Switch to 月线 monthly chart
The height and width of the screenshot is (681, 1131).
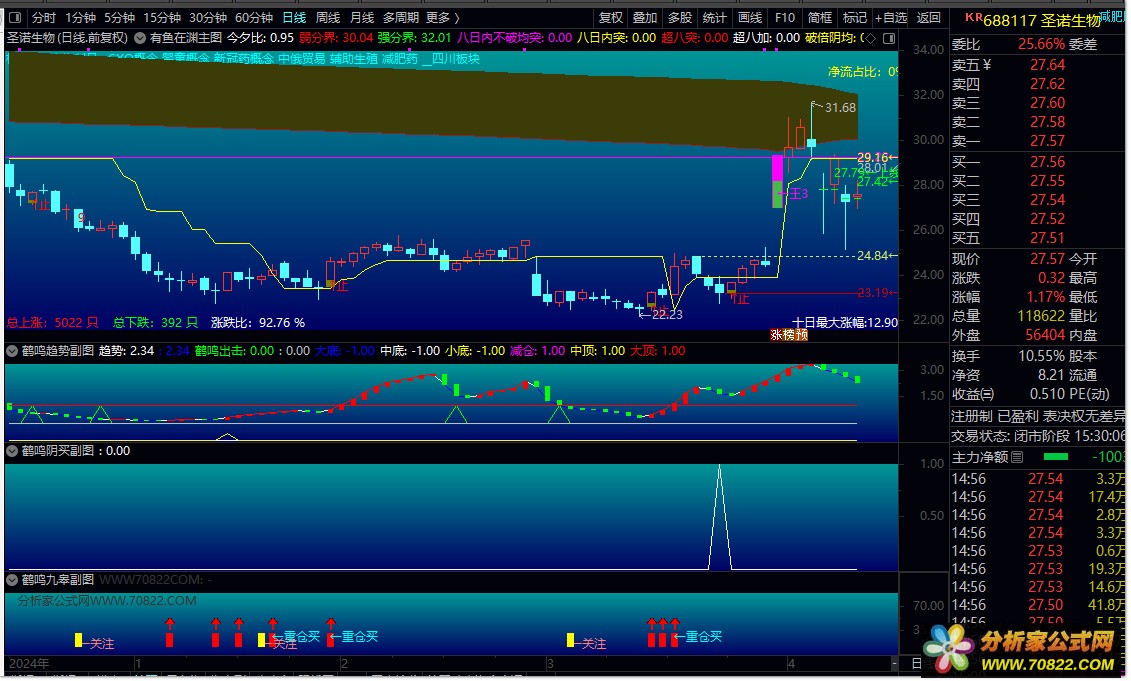361,17
